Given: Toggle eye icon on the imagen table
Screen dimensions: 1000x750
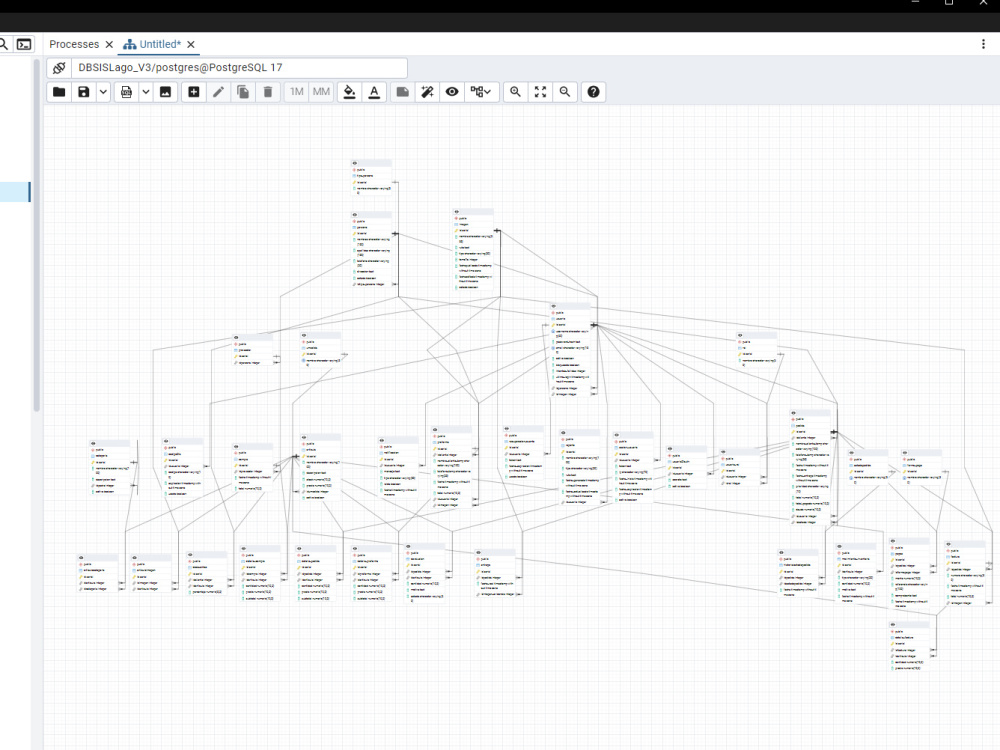Looking at the screenshot, I should [457, 212].
